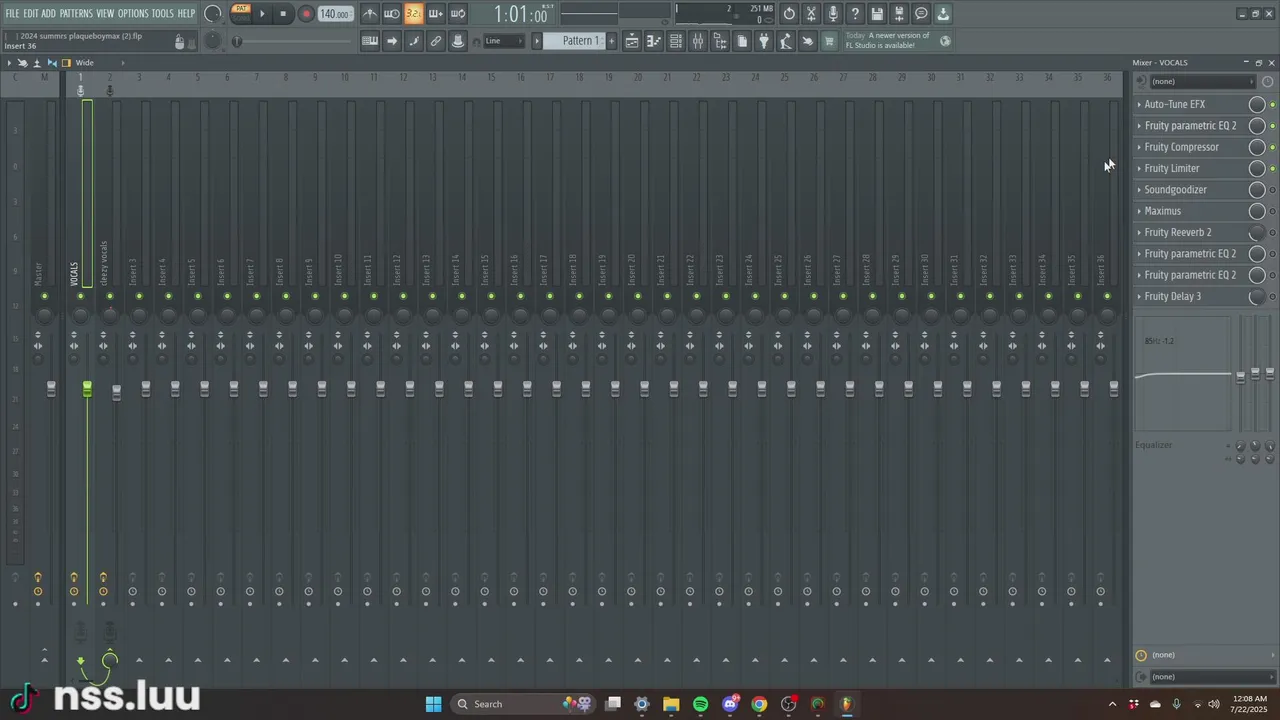
Task: Disable the Fruity Compressor effect LED
Action: coord(1272,148)
